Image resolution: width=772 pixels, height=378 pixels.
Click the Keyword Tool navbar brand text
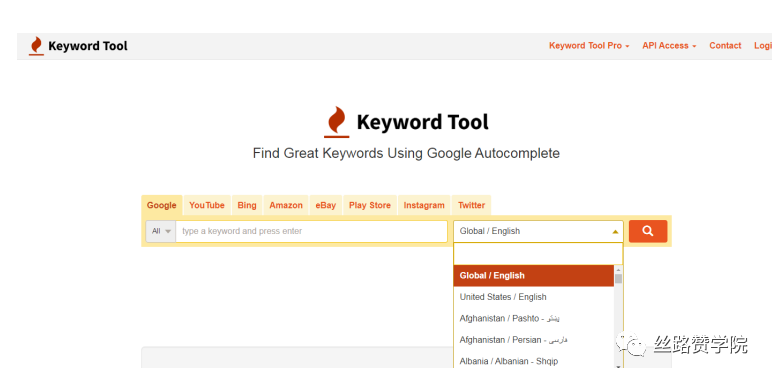click(x=88, y=46)
